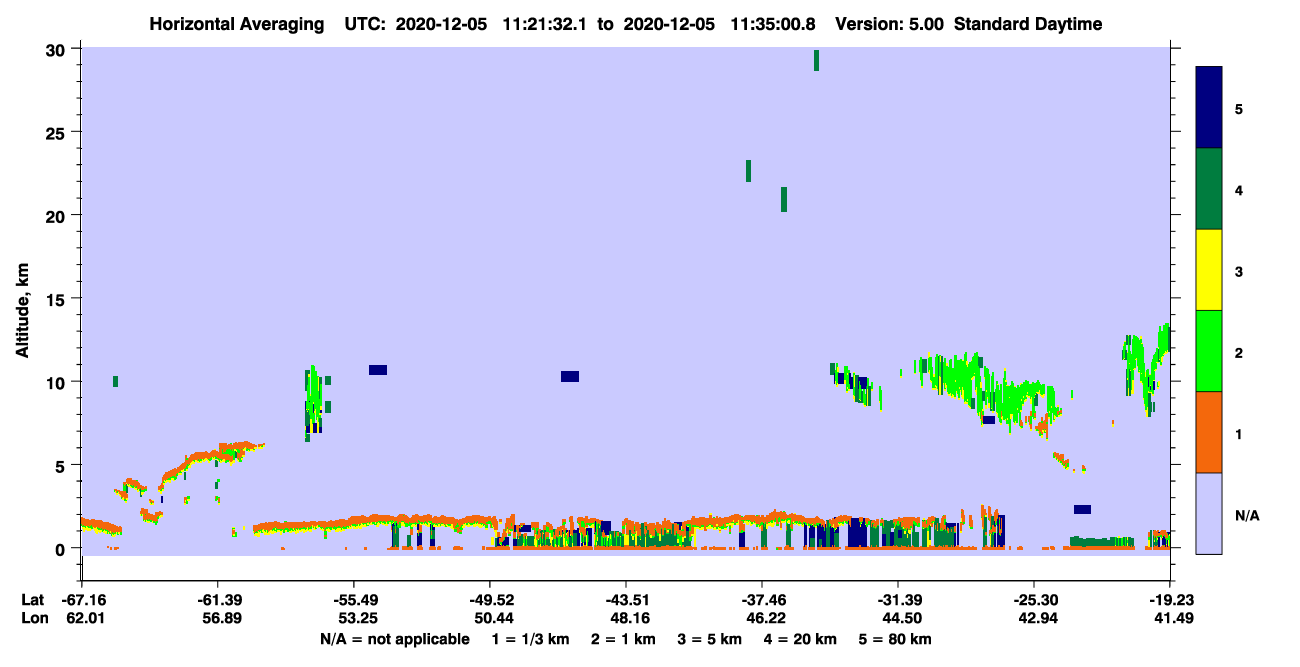Viewport: 1300px width, 667px height.
Task: Click the orange color bar segment labeled 1
Action: click(1209, 432)
